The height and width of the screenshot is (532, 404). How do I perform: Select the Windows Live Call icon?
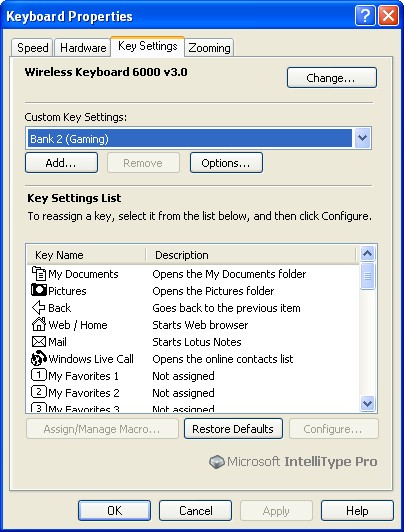click(39, 358)
